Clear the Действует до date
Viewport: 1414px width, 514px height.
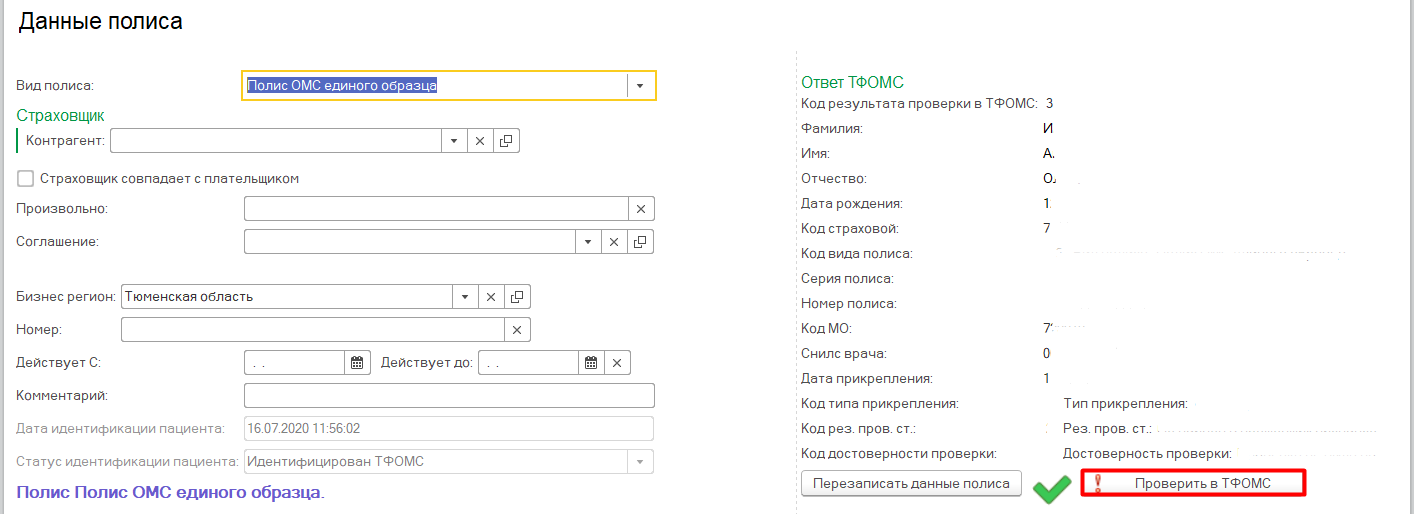(617, 363)
